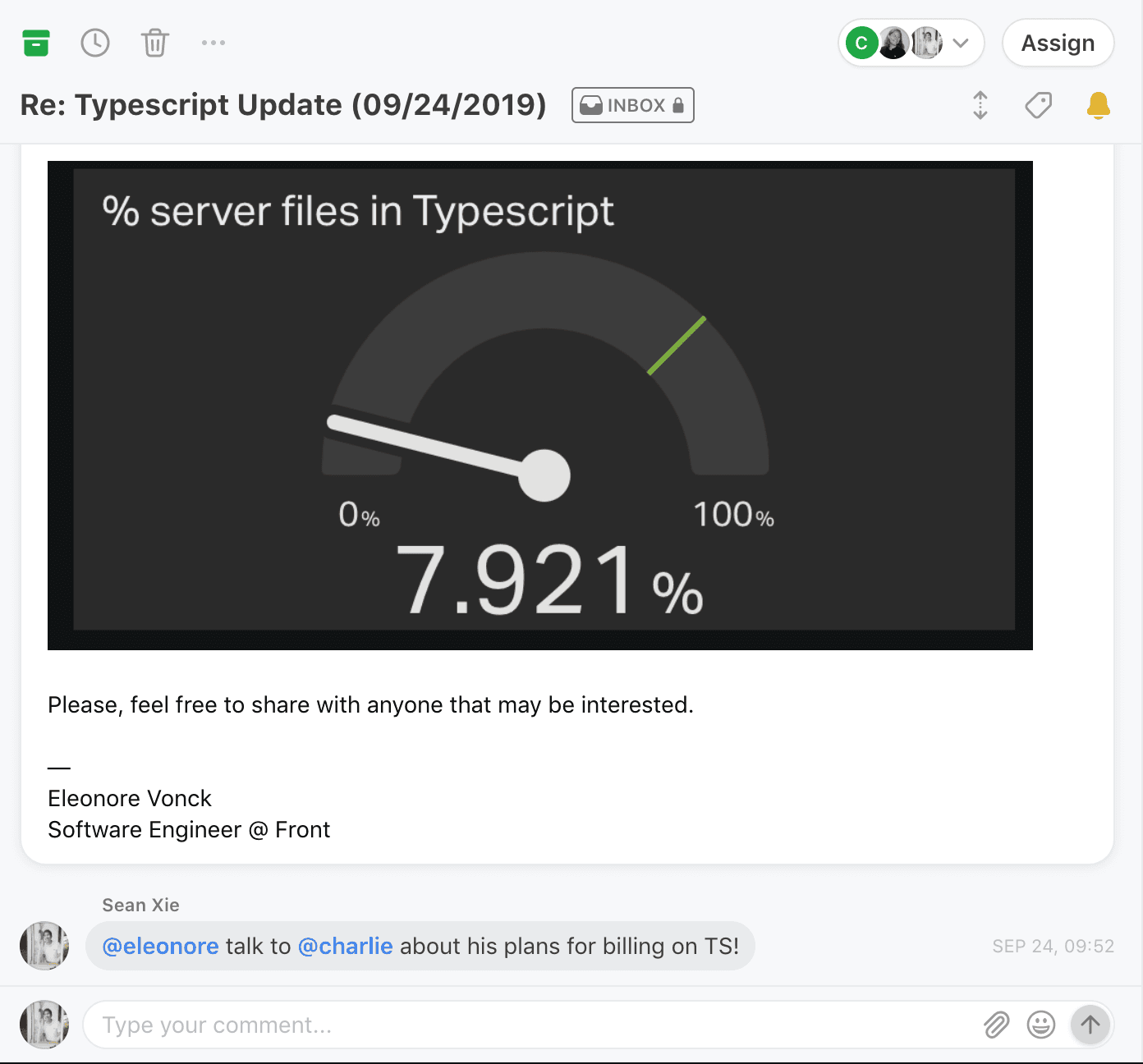Click Sean Xie's avatar beside the comment
Screen dimensions: 1143x1064
44,946
